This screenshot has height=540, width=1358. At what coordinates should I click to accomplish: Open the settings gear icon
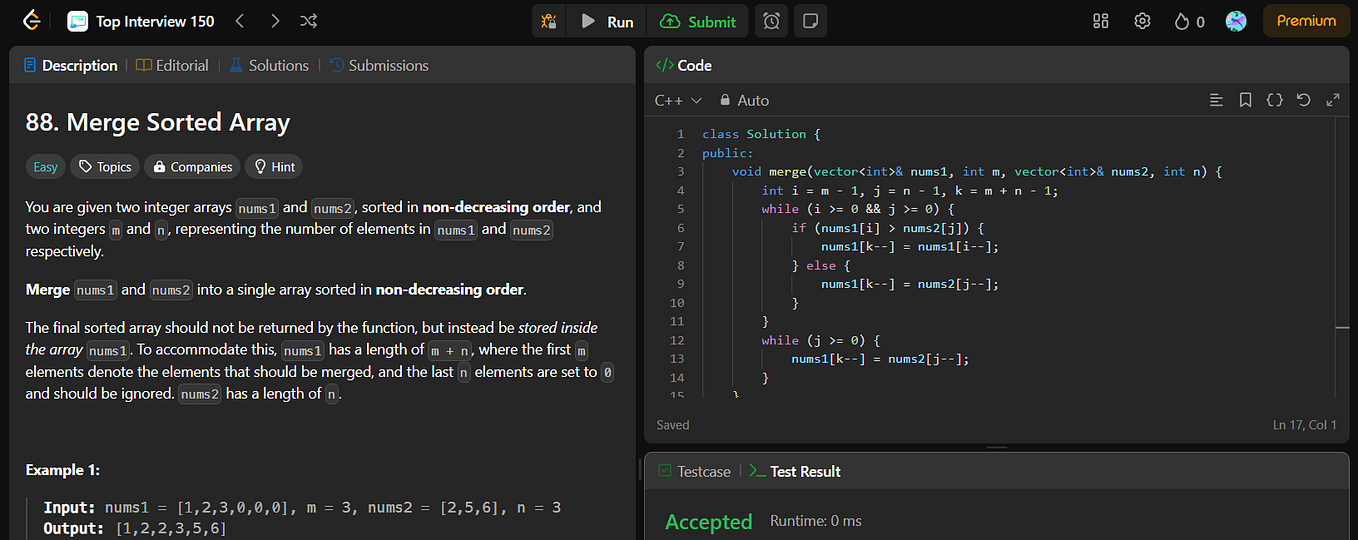1142,21
